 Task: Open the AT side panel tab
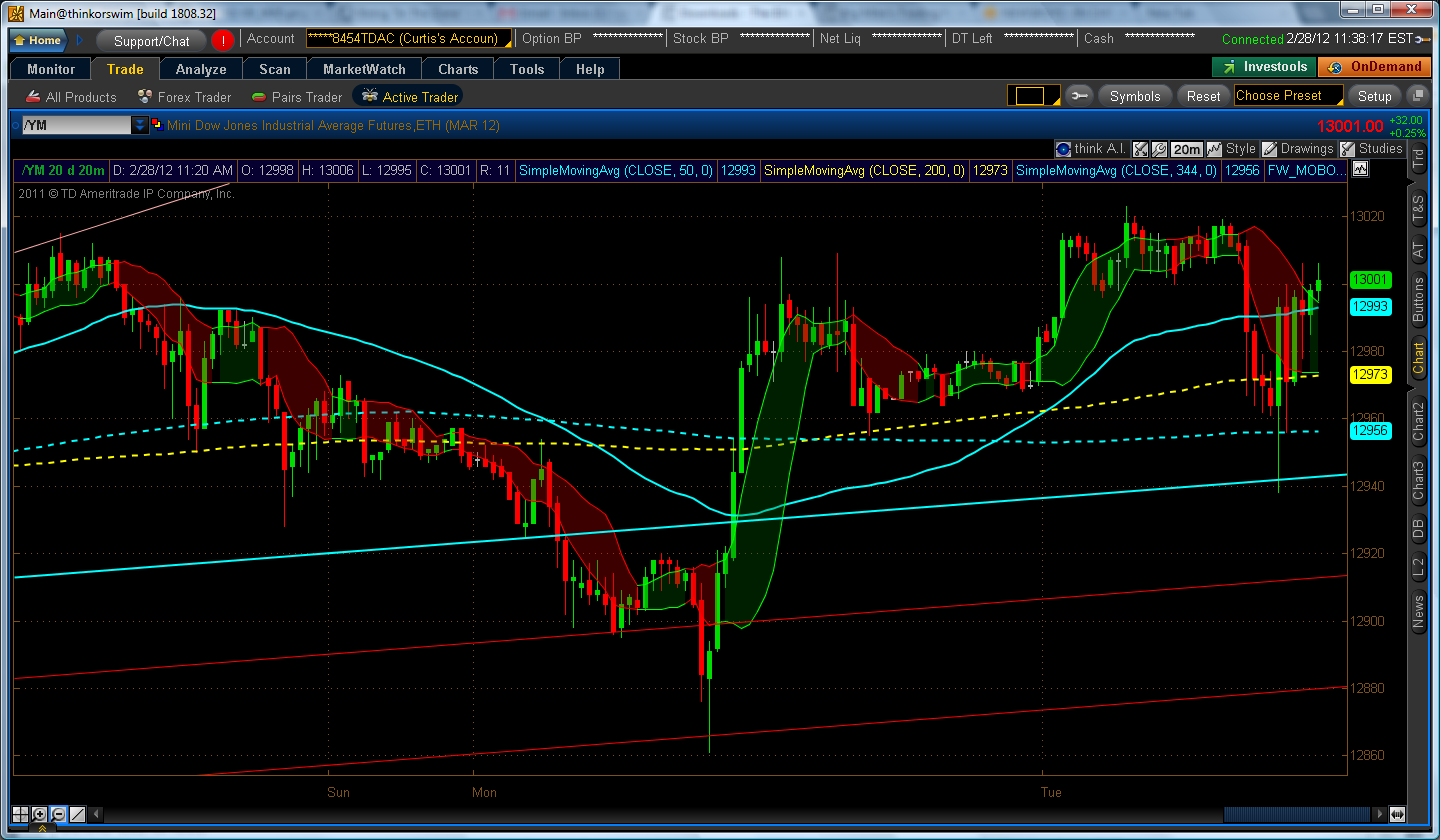(x=1418, y=251)
